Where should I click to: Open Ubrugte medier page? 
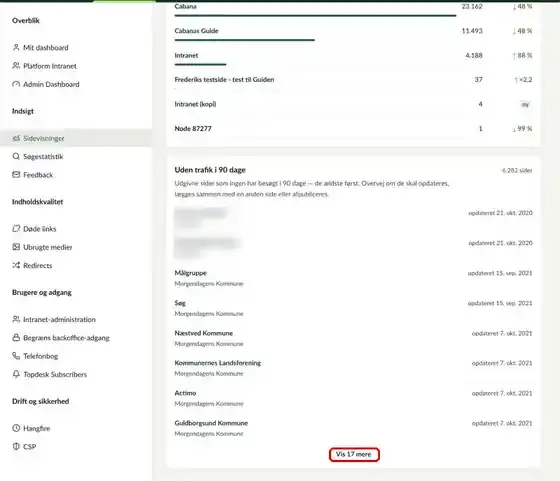pyautogui.click(x=48, y=247)
